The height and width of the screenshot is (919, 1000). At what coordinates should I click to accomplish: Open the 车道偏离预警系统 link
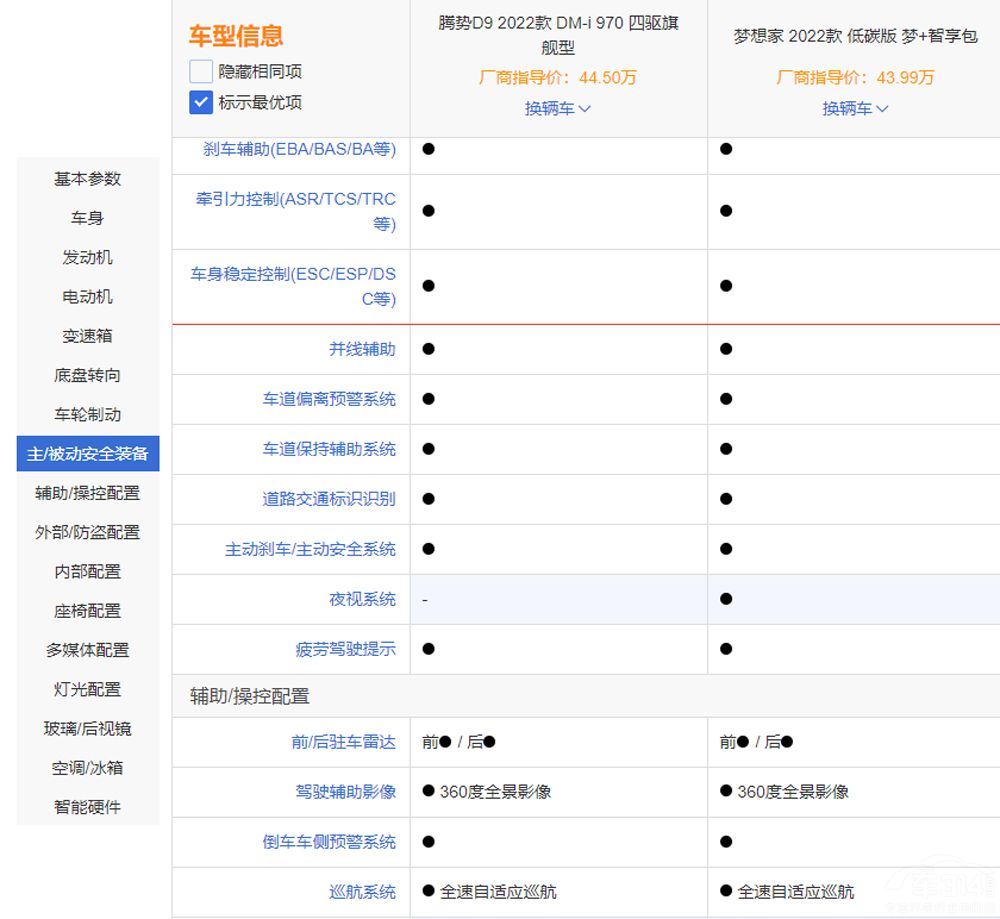click(329, 399)
